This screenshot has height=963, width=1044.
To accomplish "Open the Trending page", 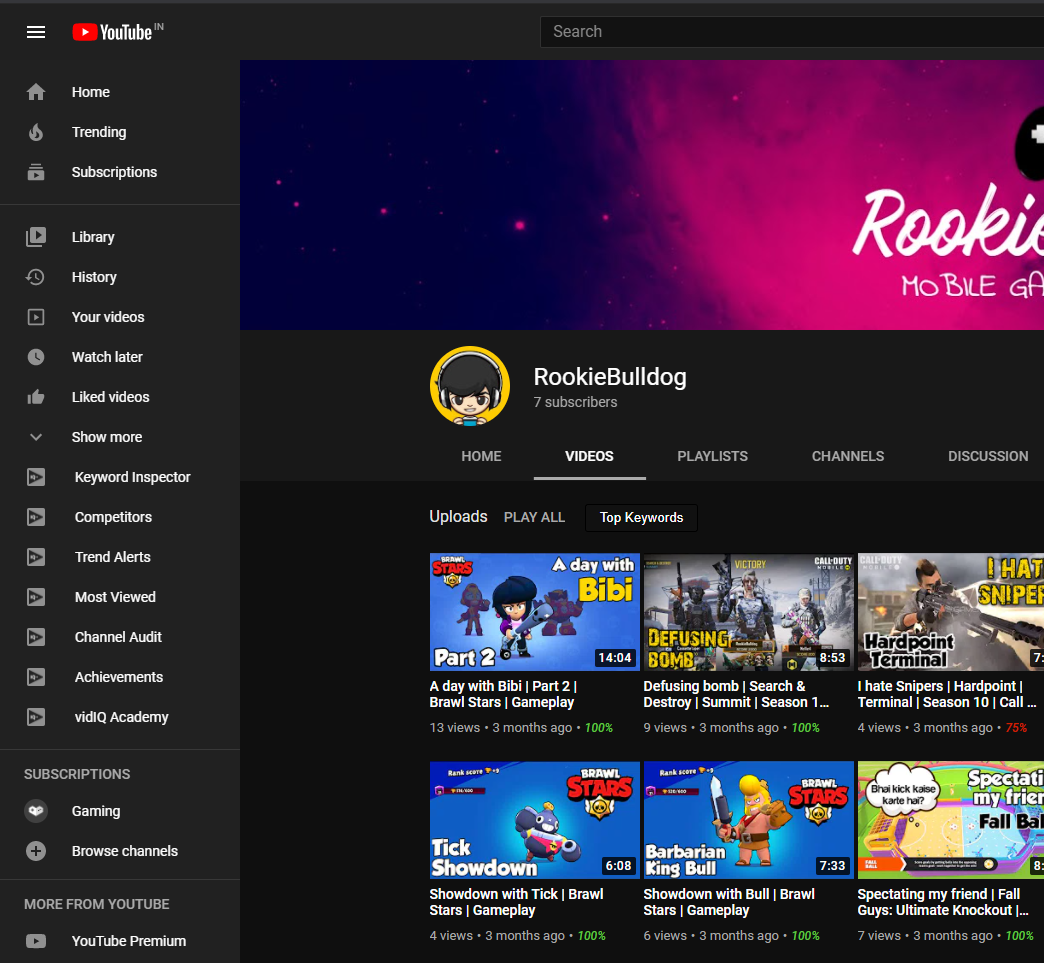I will (98, 131).
